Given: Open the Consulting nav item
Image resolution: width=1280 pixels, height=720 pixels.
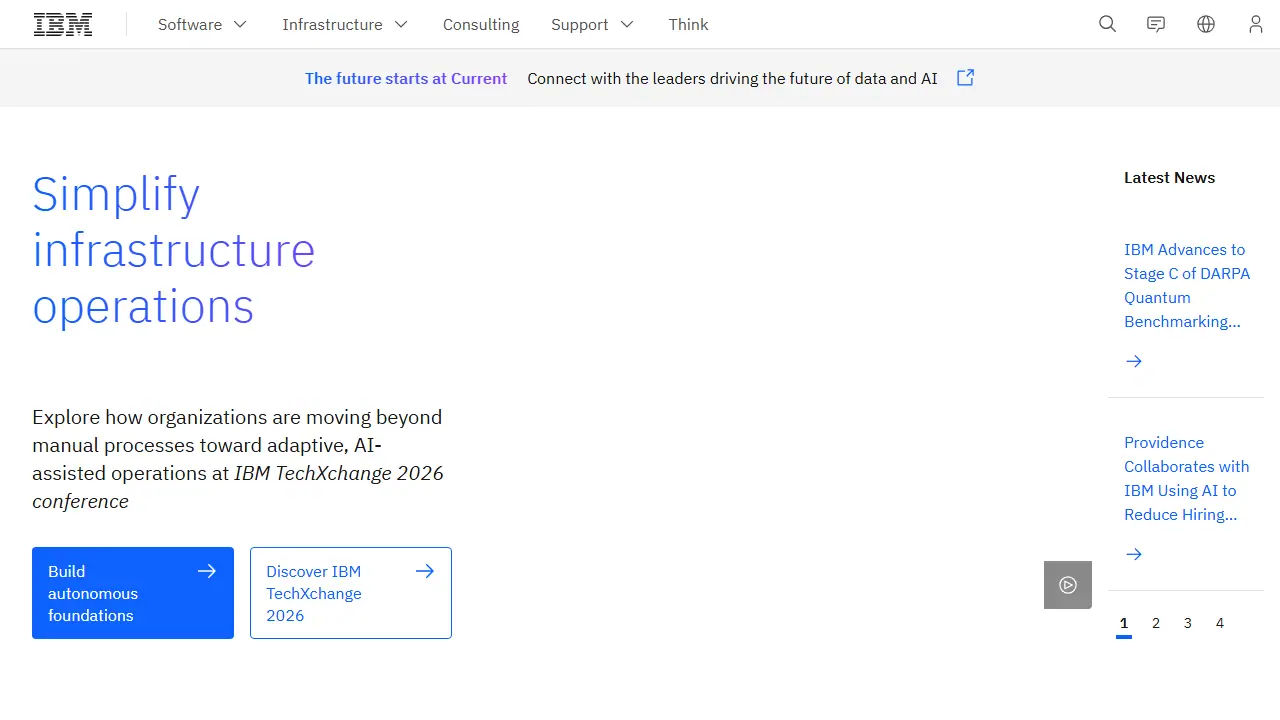Looking at the screenshot, I should pyautogui.click(x=481, y=24).
